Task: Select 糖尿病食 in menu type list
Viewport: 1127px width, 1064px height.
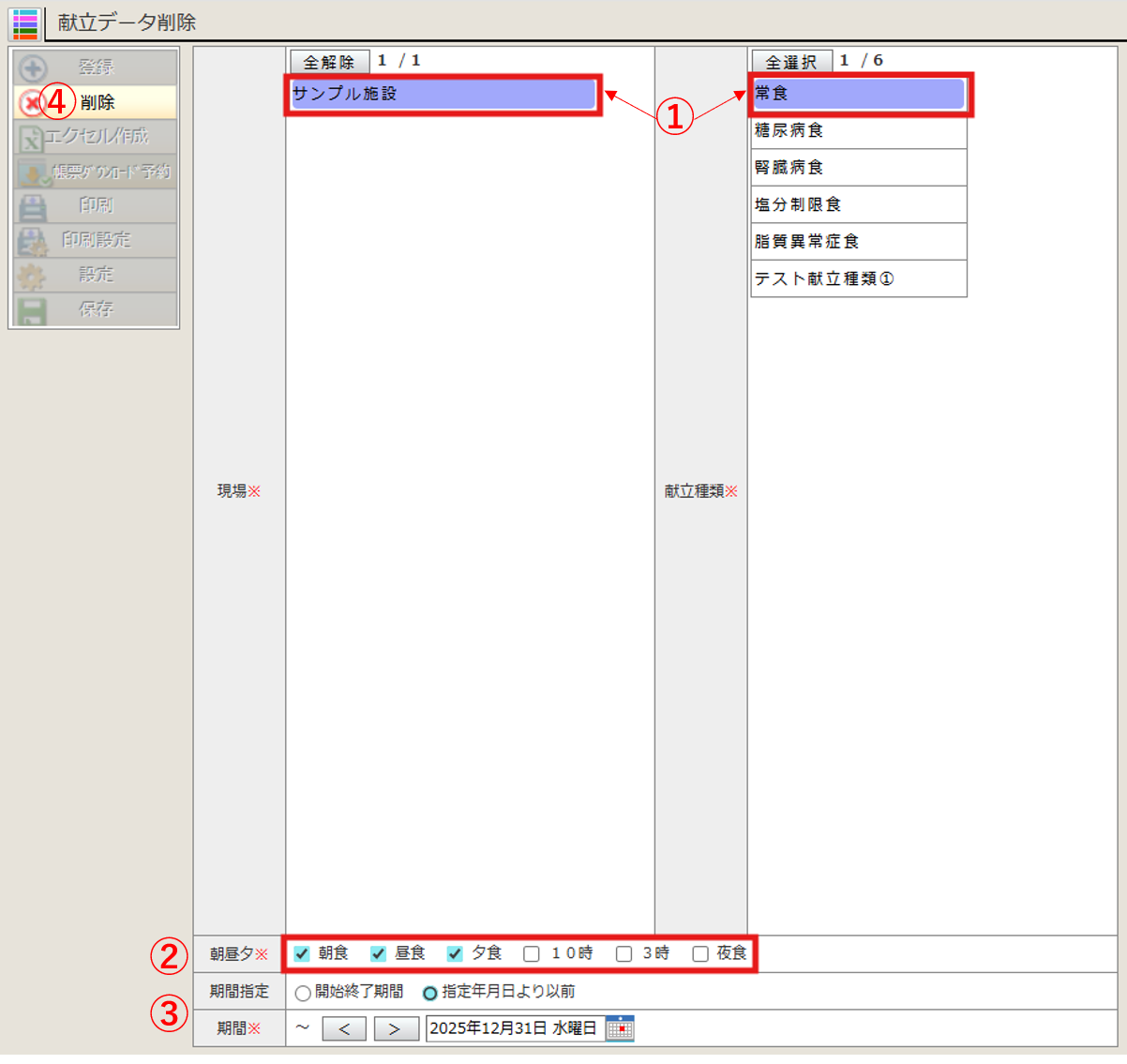Action: pyautogui.click(x=858, y=130)
